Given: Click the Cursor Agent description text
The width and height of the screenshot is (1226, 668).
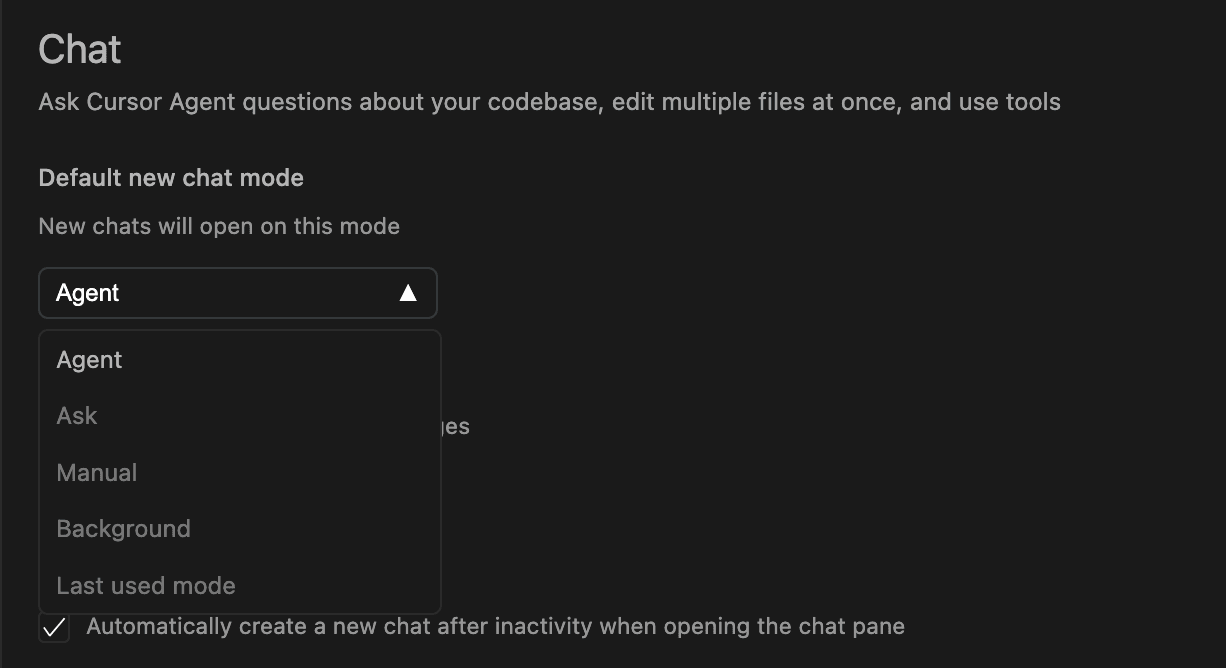Looking at the screenshot, I should tap(549, 101).
